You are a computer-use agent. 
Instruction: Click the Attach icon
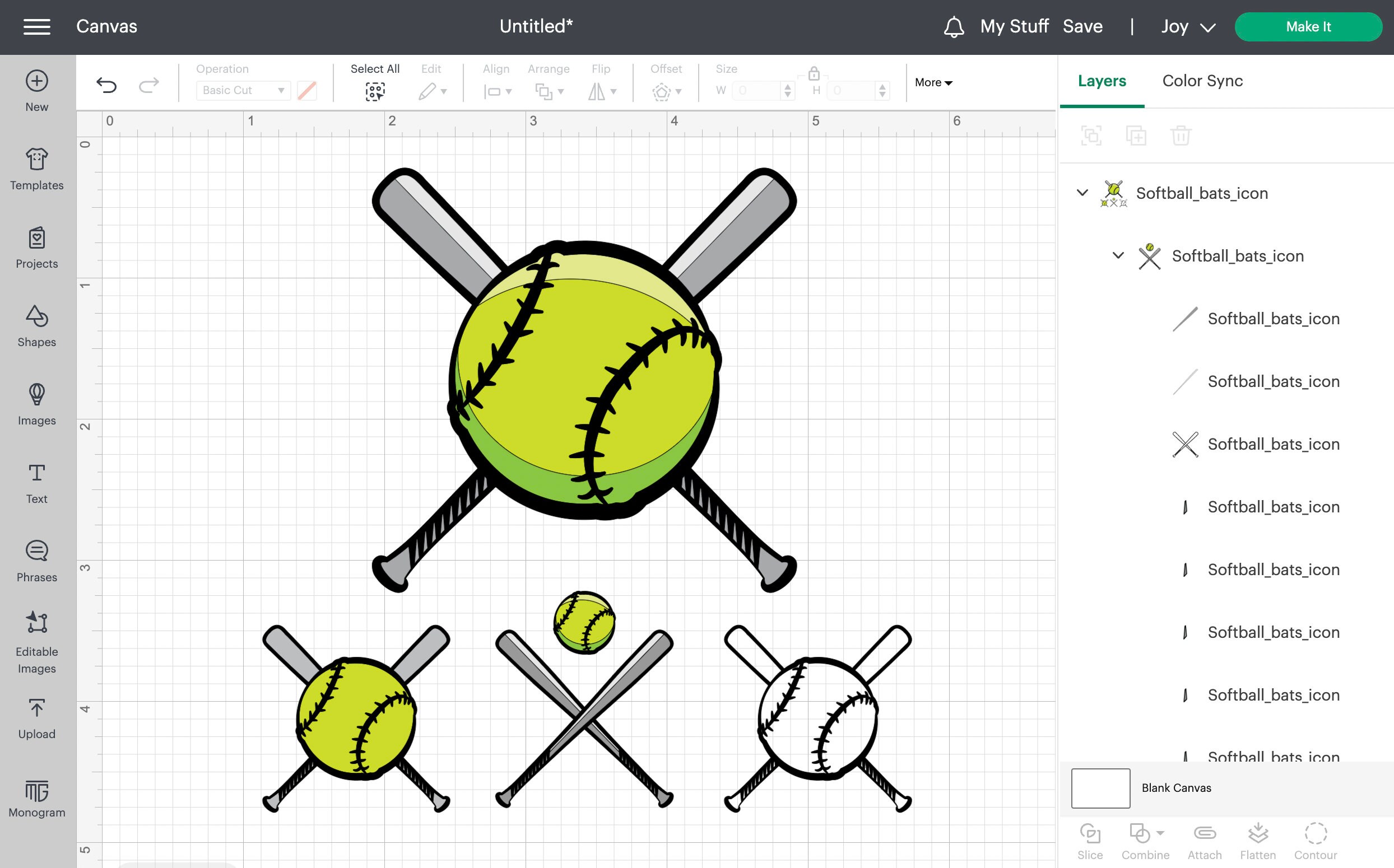1204,833
